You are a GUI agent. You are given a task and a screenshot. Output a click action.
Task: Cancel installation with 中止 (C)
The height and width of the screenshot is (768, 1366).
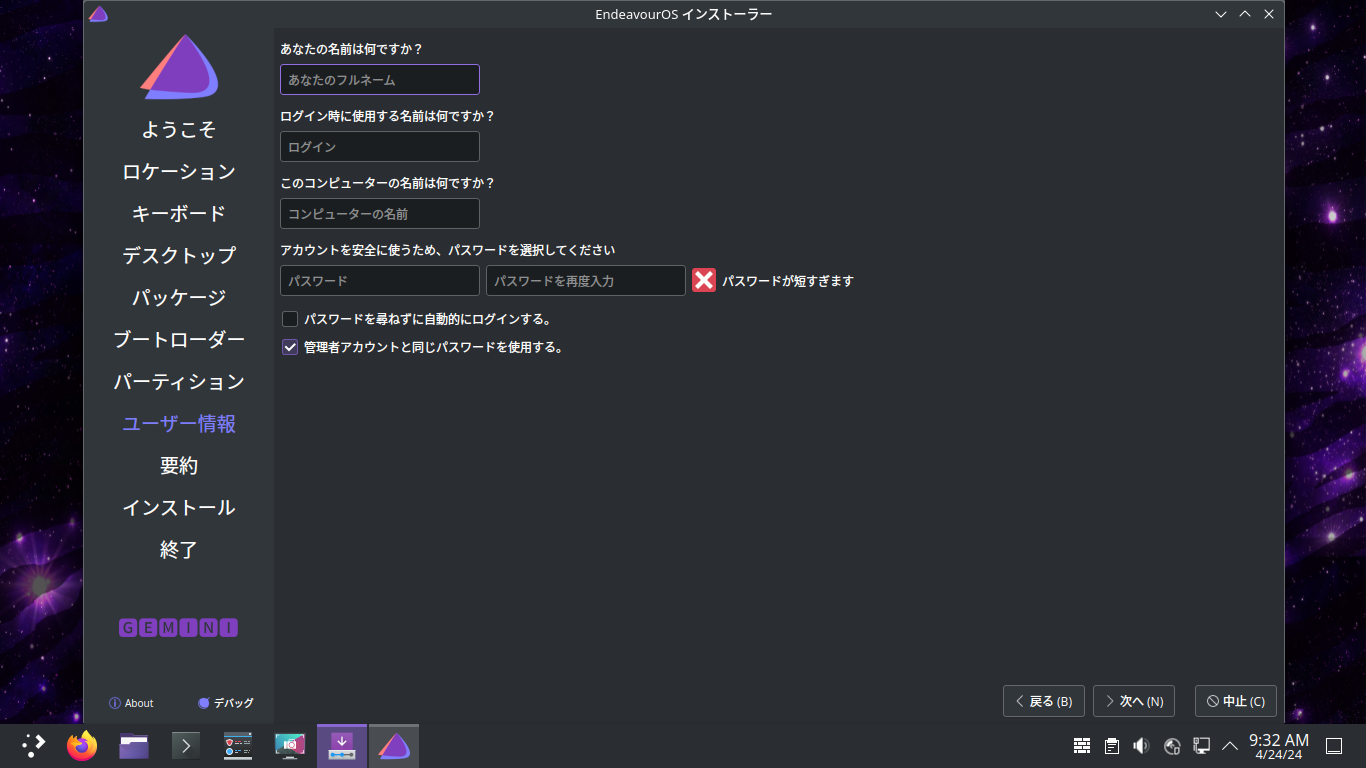pyautogui.click(x=1236, y=701)
